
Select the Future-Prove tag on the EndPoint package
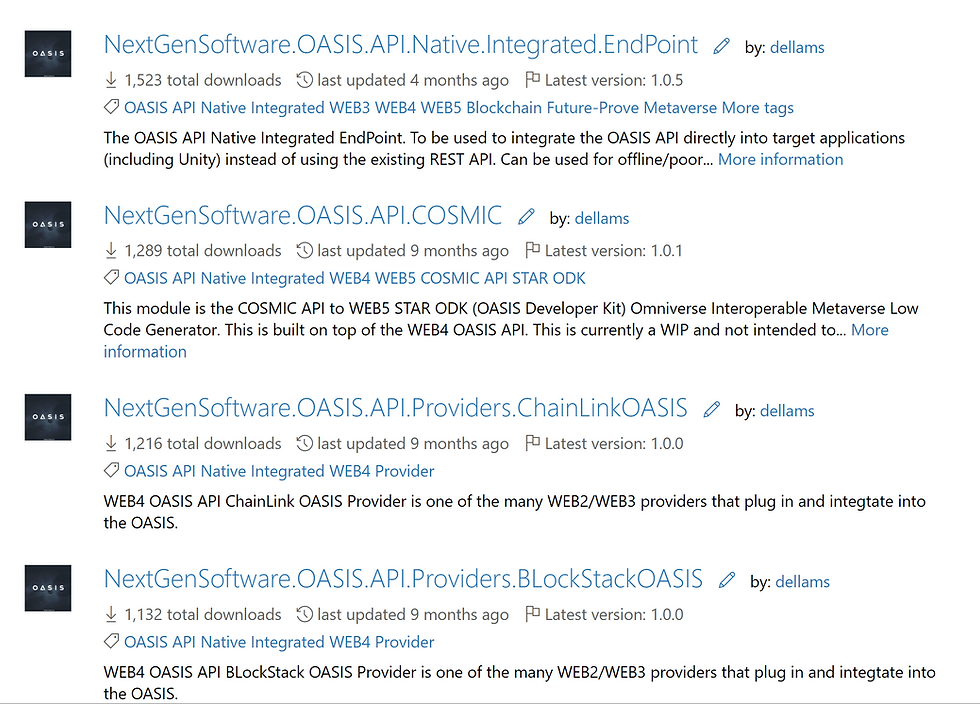pos(592,108)
